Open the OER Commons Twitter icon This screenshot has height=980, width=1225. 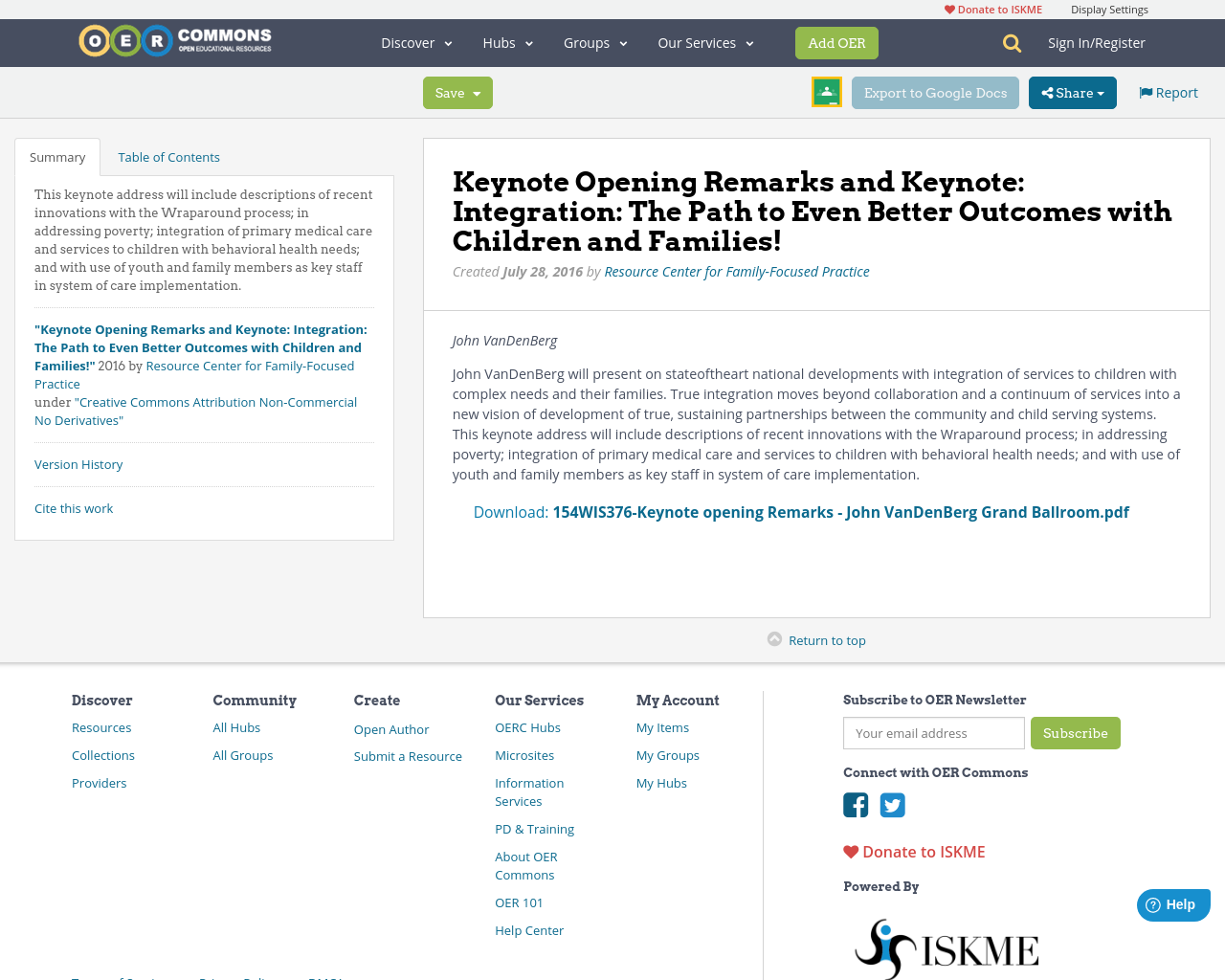coord(892,805)
